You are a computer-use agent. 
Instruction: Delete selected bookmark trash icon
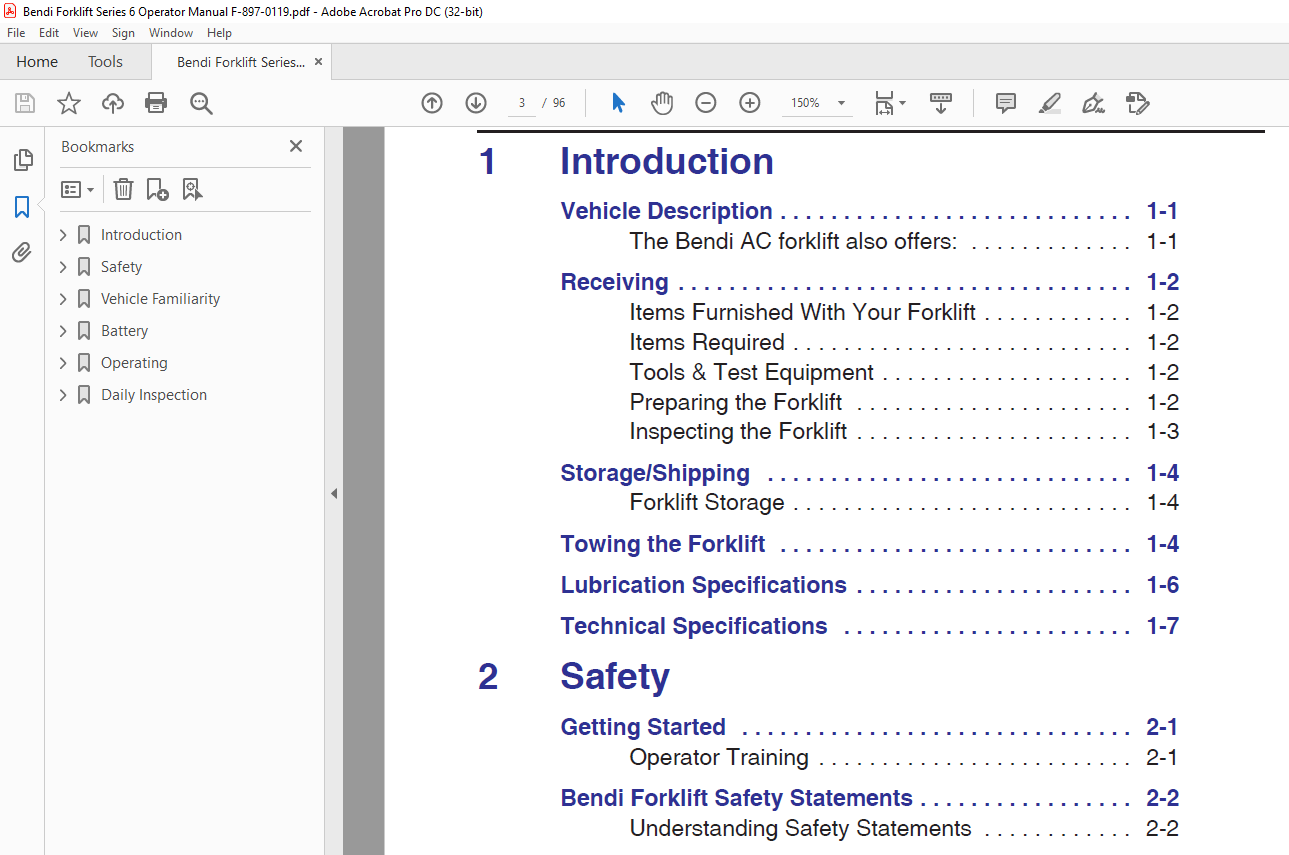click(123, 189)
